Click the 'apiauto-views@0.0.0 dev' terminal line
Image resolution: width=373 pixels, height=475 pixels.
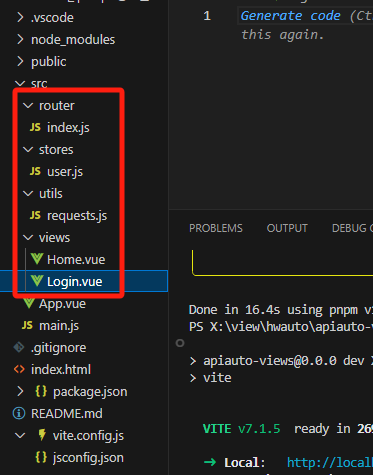coord(284,360)
